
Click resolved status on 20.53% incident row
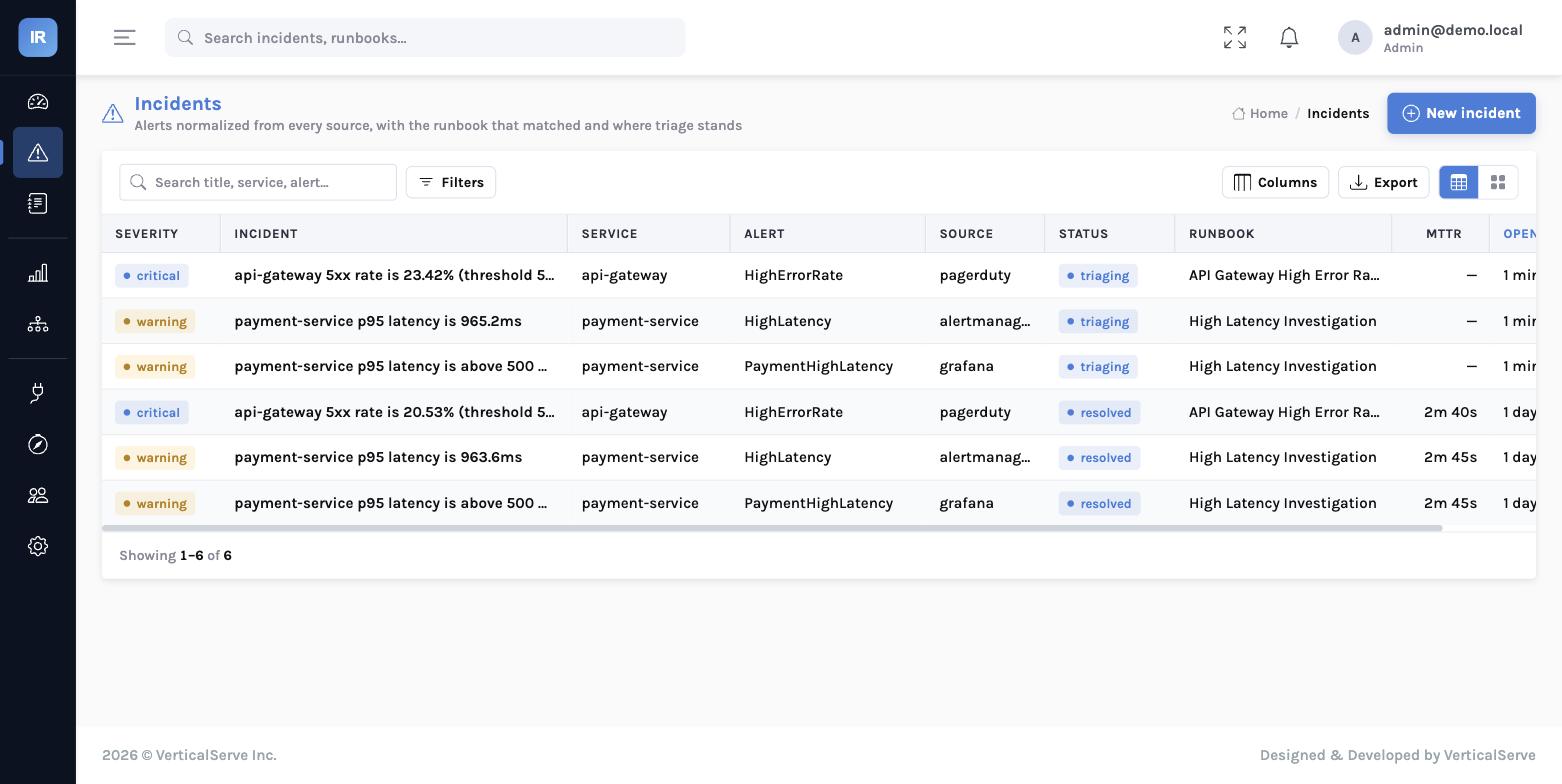tap(1099, 412)
